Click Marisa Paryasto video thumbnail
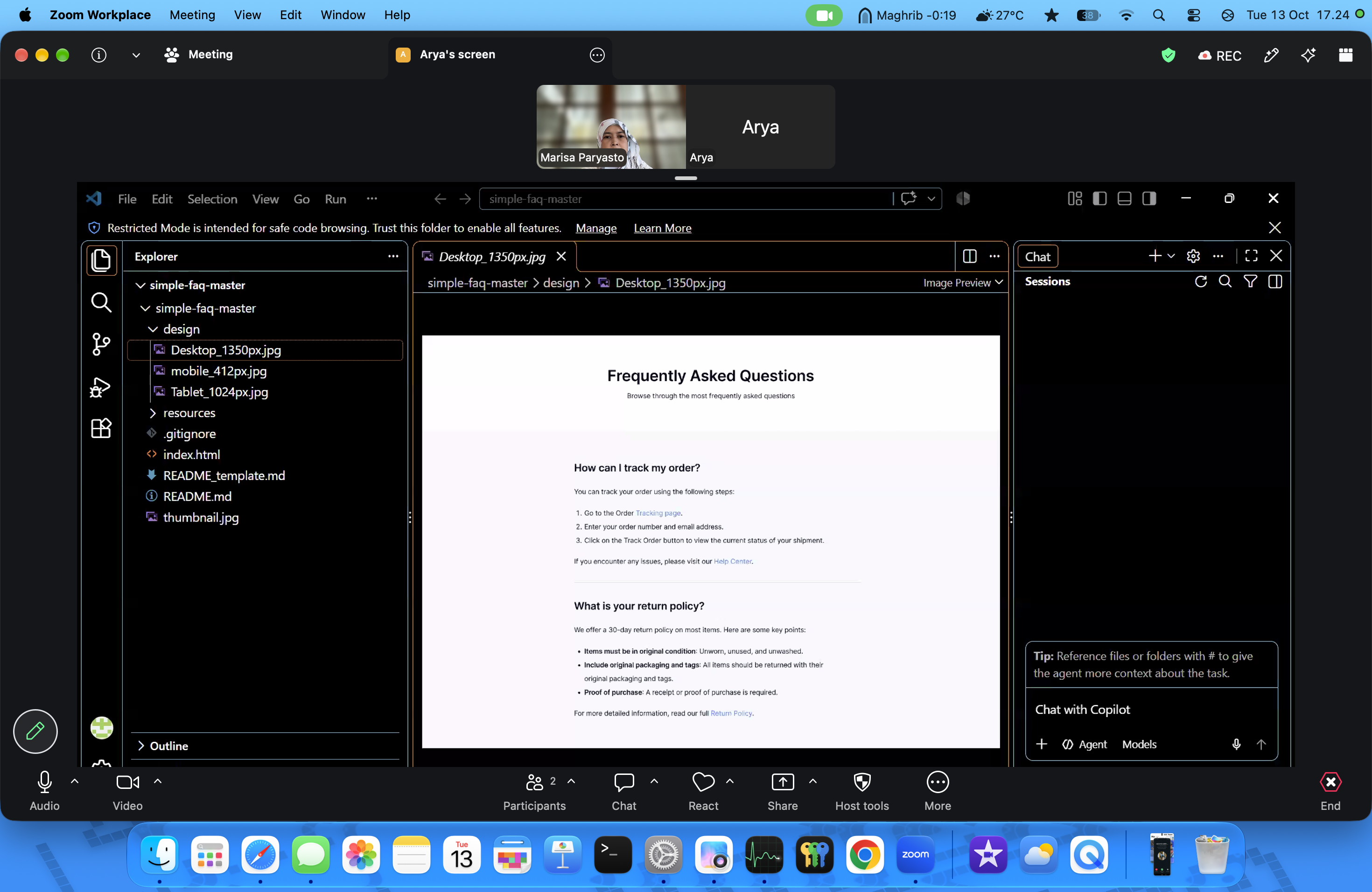The width and height of the screenshot is (1372, 892). [611, 127]
